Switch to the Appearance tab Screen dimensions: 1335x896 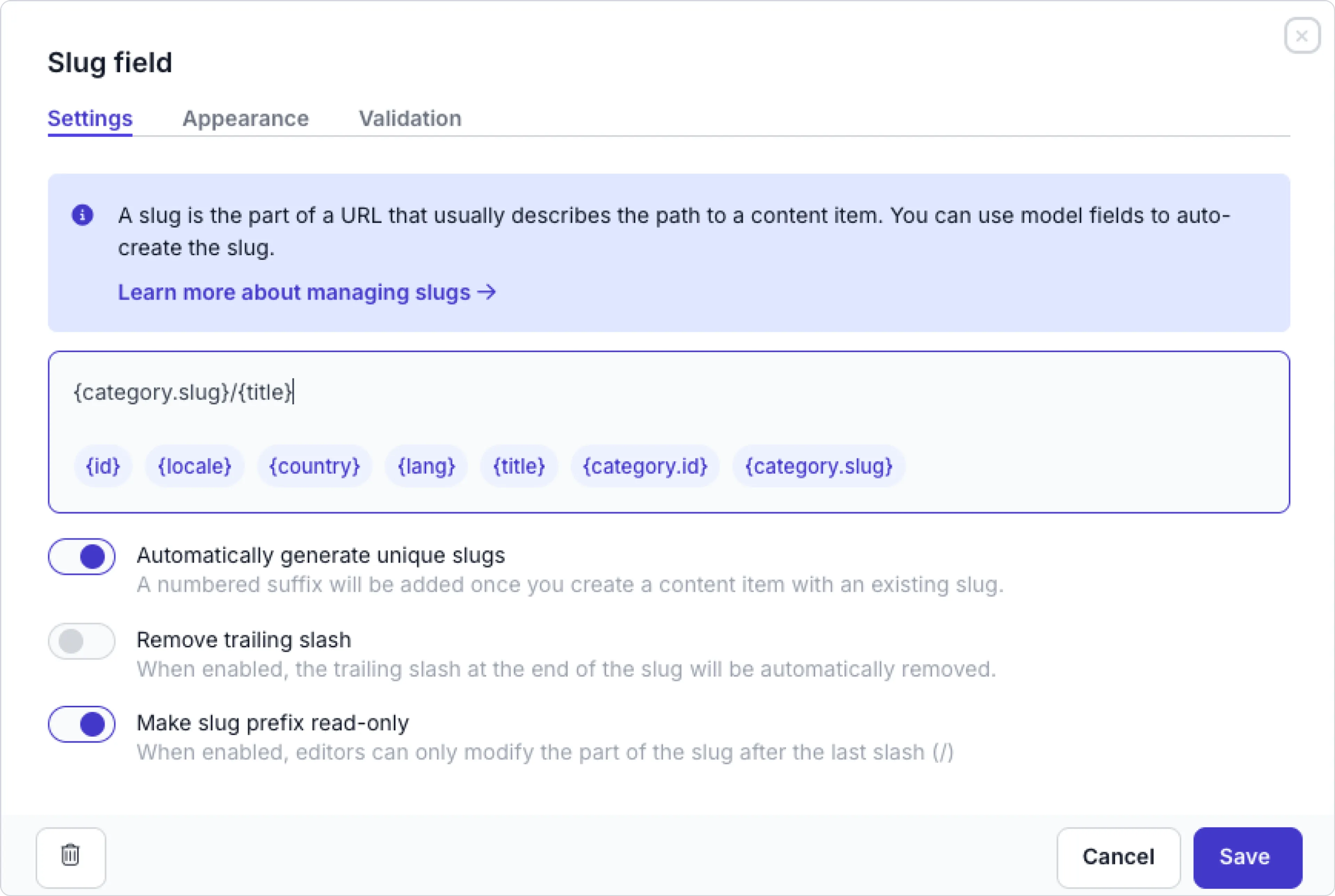coord(245,118)
